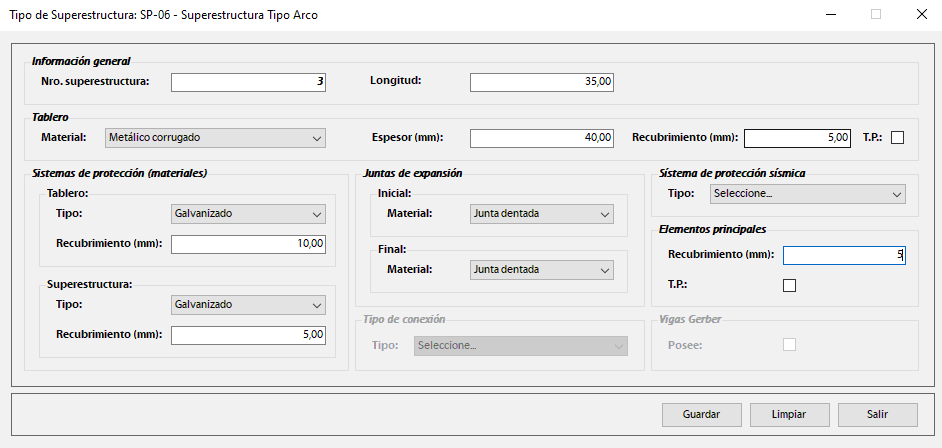Viewport: 942px width, 448px height.
Task: Expand Inicial joint Material dropdown
Action: (541, 214)
